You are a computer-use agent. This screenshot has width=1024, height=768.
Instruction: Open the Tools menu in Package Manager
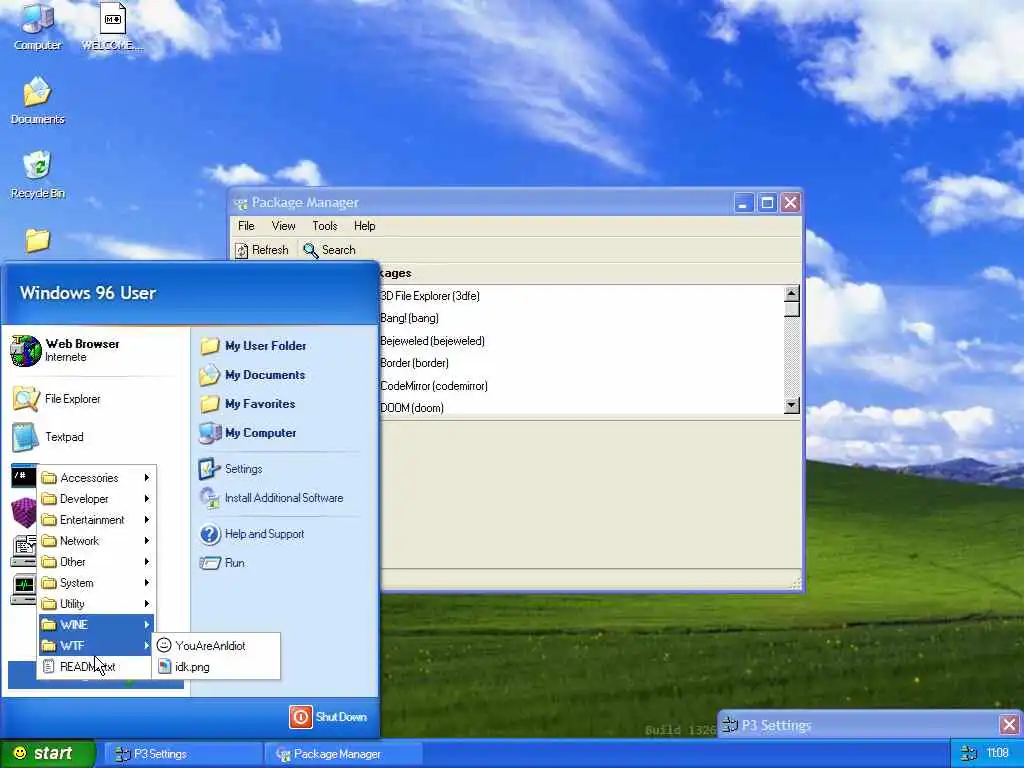325,226
